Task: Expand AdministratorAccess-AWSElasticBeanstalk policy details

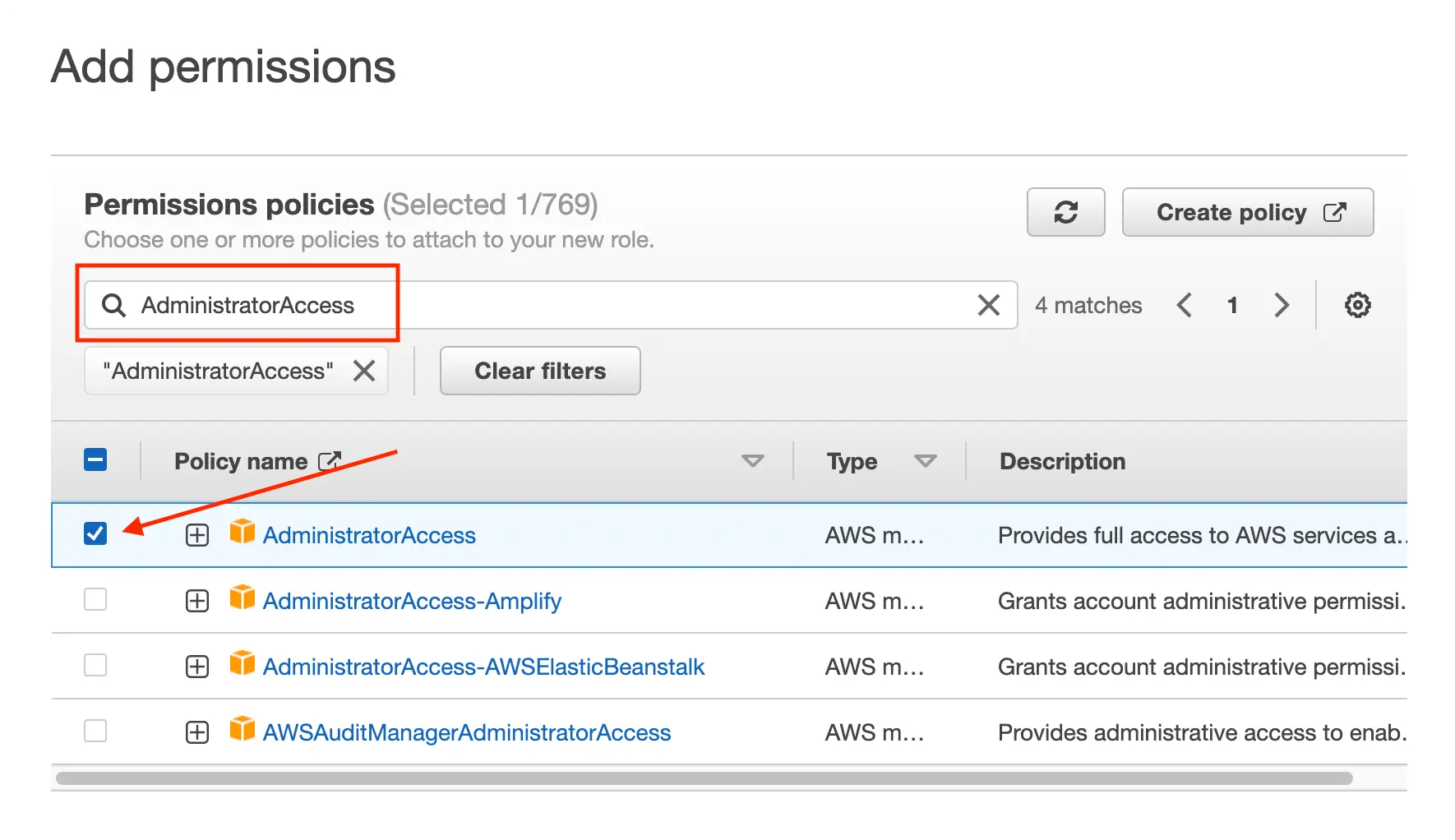Action: pos(197,667)
